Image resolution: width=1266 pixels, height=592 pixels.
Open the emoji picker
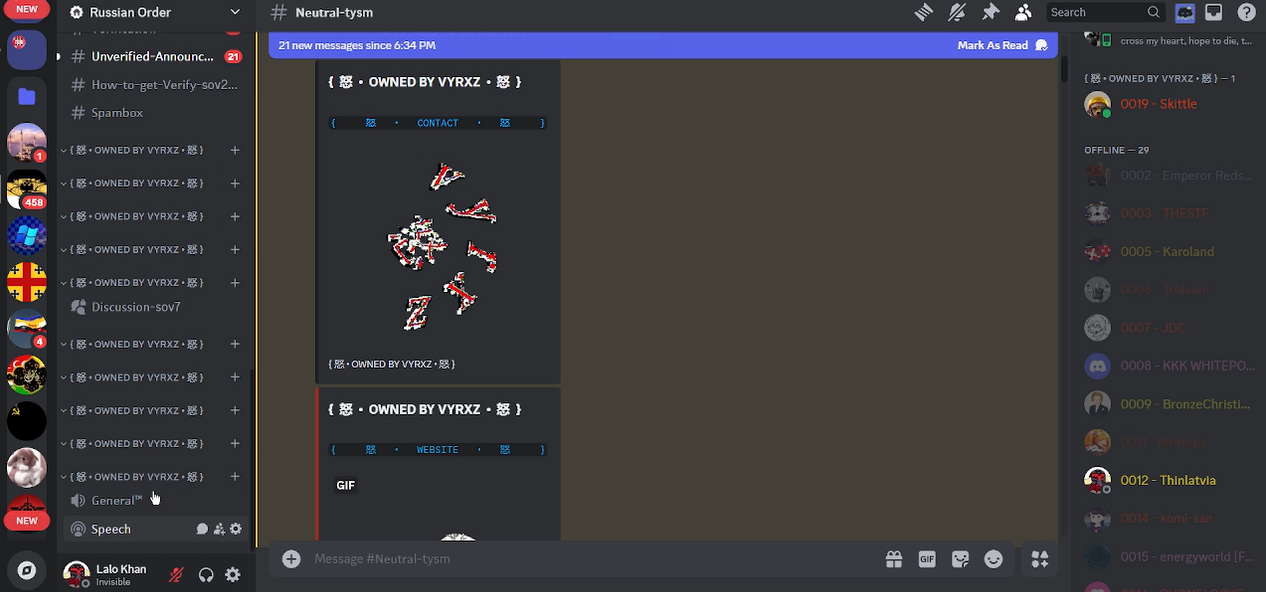[x=993, y=559]
